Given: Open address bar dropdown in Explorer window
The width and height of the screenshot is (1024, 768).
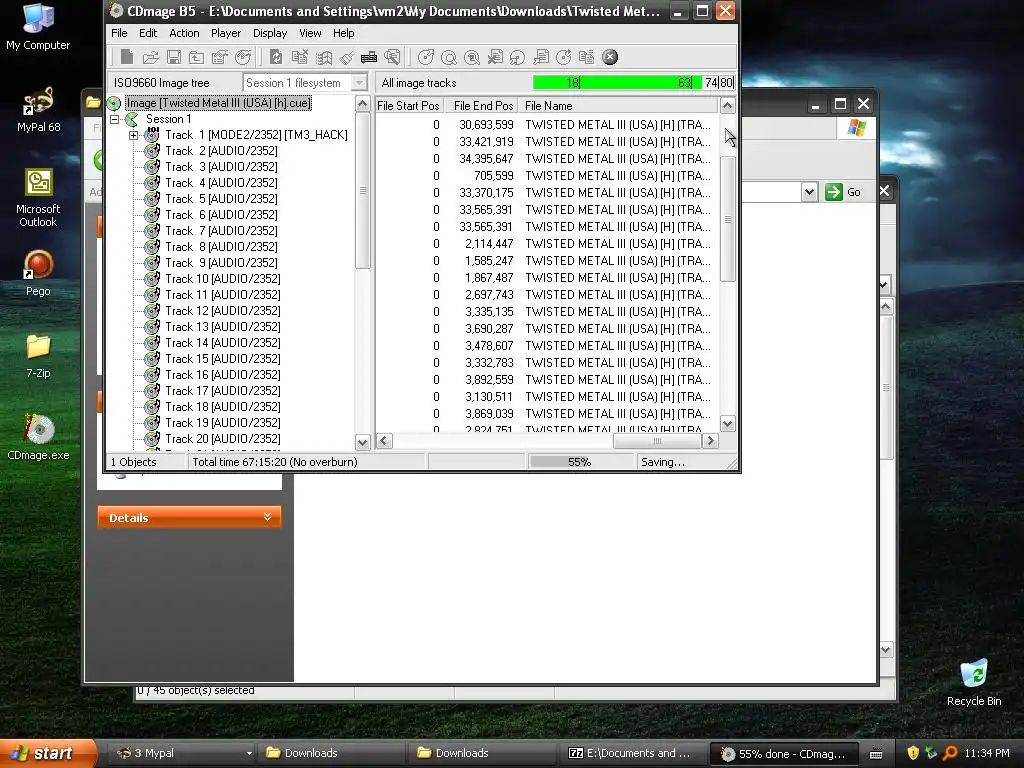Looking at the screenshot, I should coord(809,192).
